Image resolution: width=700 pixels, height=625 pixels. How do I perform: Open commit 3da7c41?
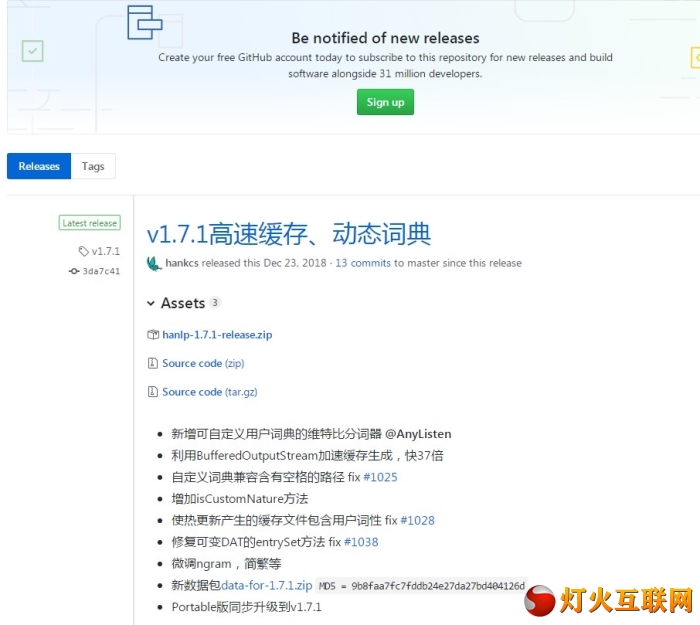[101, 271]
